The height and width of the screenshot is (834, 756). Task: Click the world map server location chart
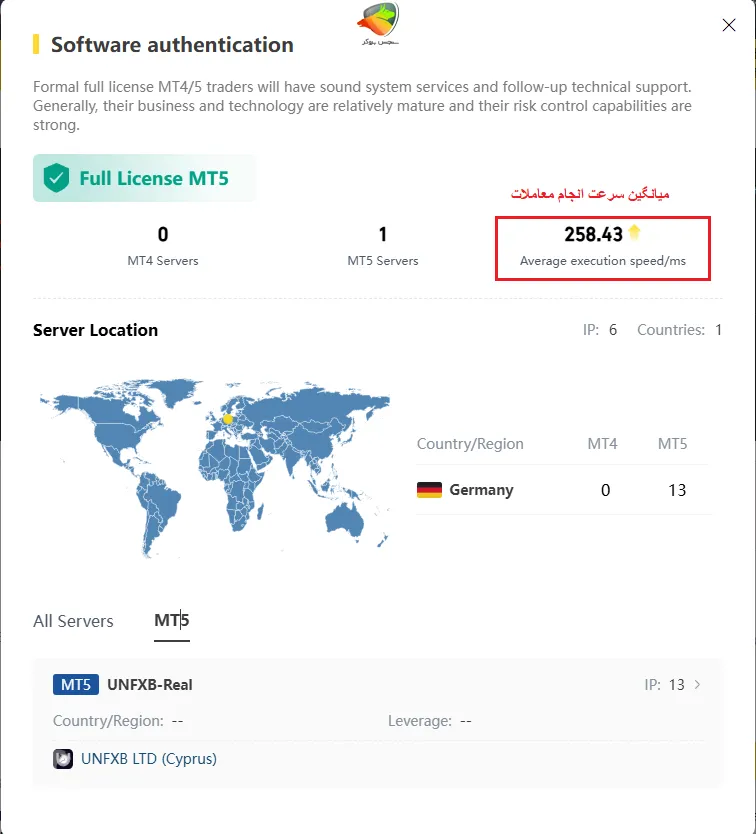(214, 468)
